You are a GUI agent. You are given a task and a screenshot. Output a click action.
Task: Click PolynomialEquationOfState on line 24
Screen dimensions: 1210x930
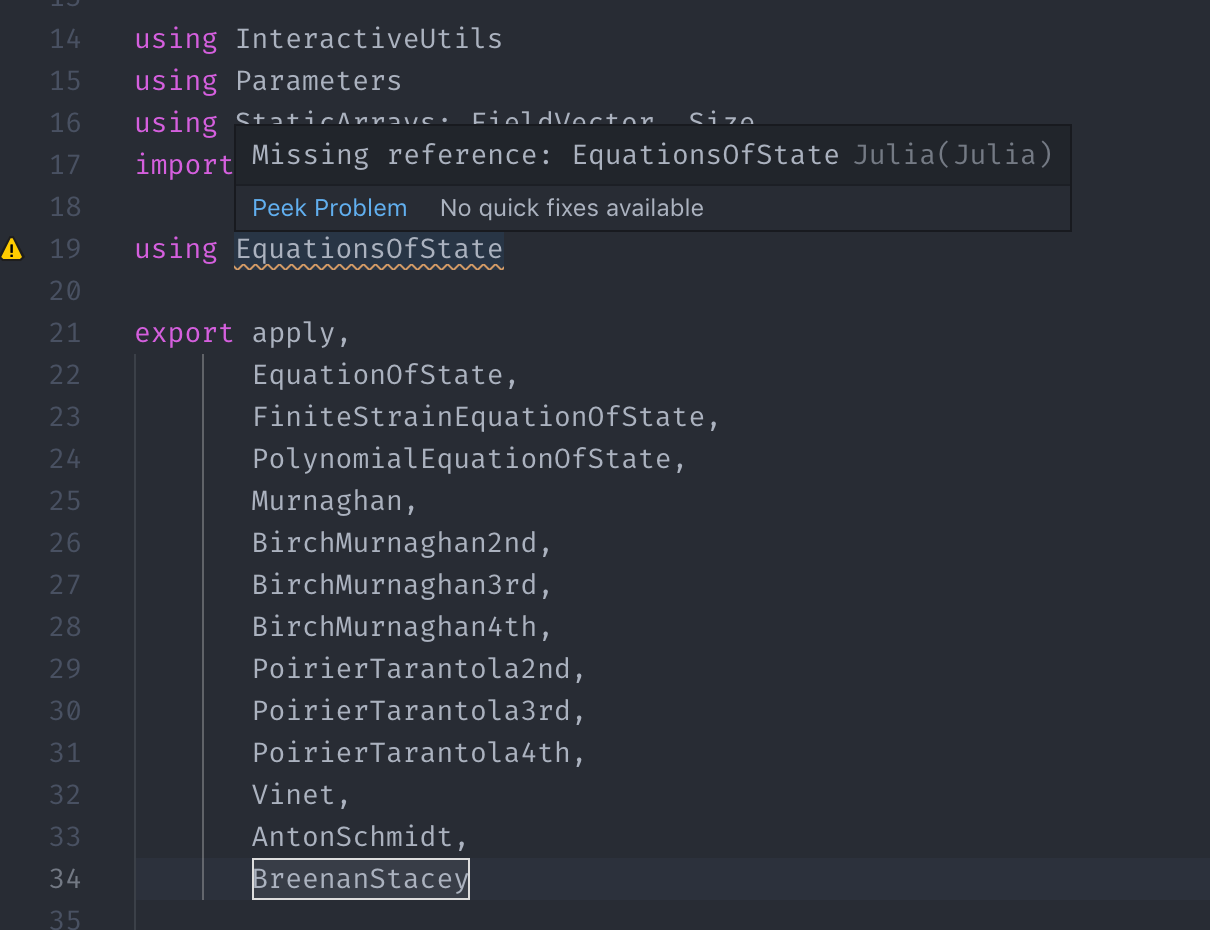click(x=461, y=459)
